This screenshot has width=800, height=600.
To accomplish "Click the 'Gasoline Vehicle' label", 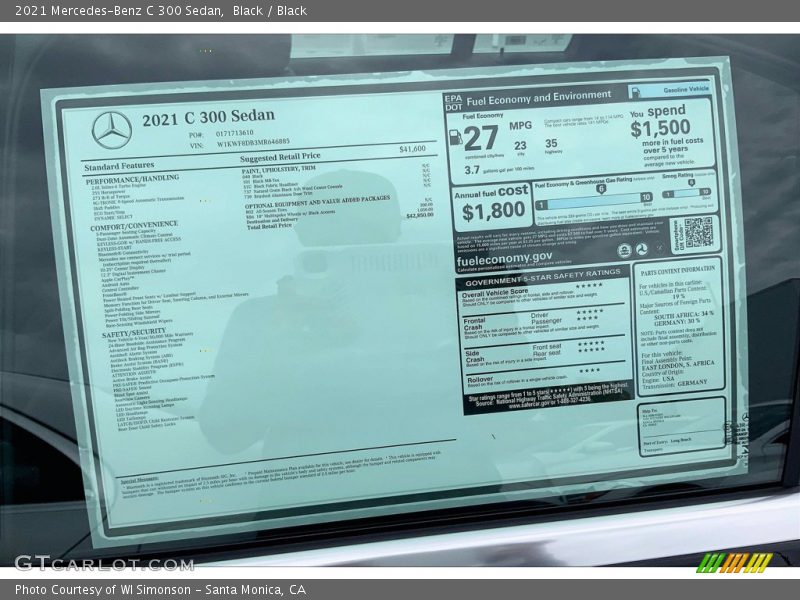I will [685, 90].
